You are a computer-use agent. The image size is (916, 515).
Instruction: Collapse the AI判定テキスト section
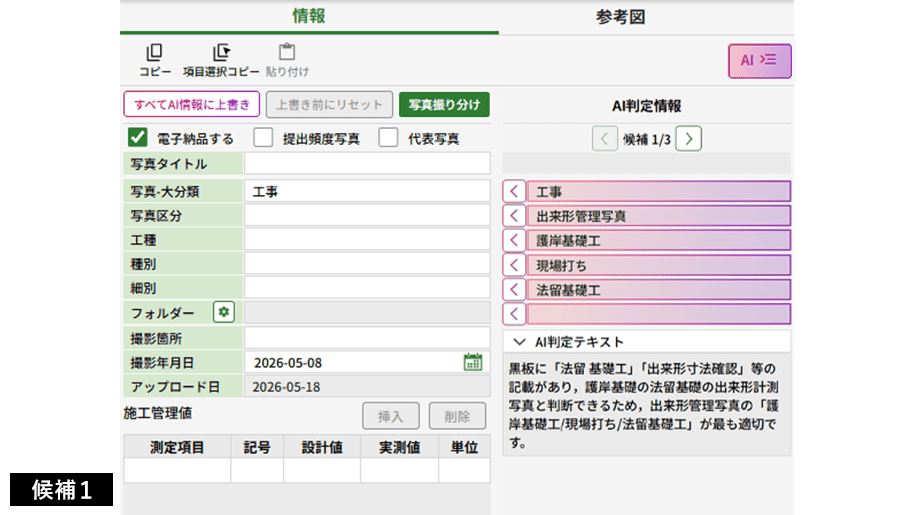pos(519,342)
